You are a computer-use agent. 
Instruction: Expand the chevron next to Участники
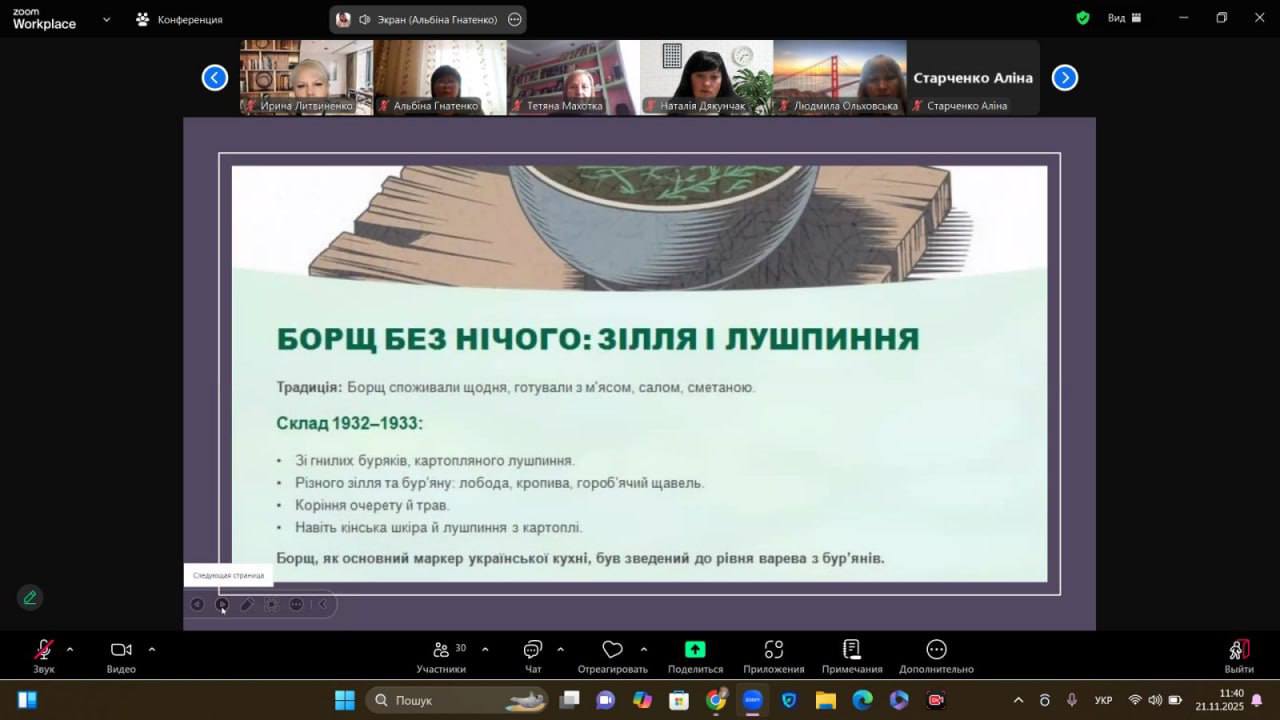pyautogui.click(x=485, y=649)
